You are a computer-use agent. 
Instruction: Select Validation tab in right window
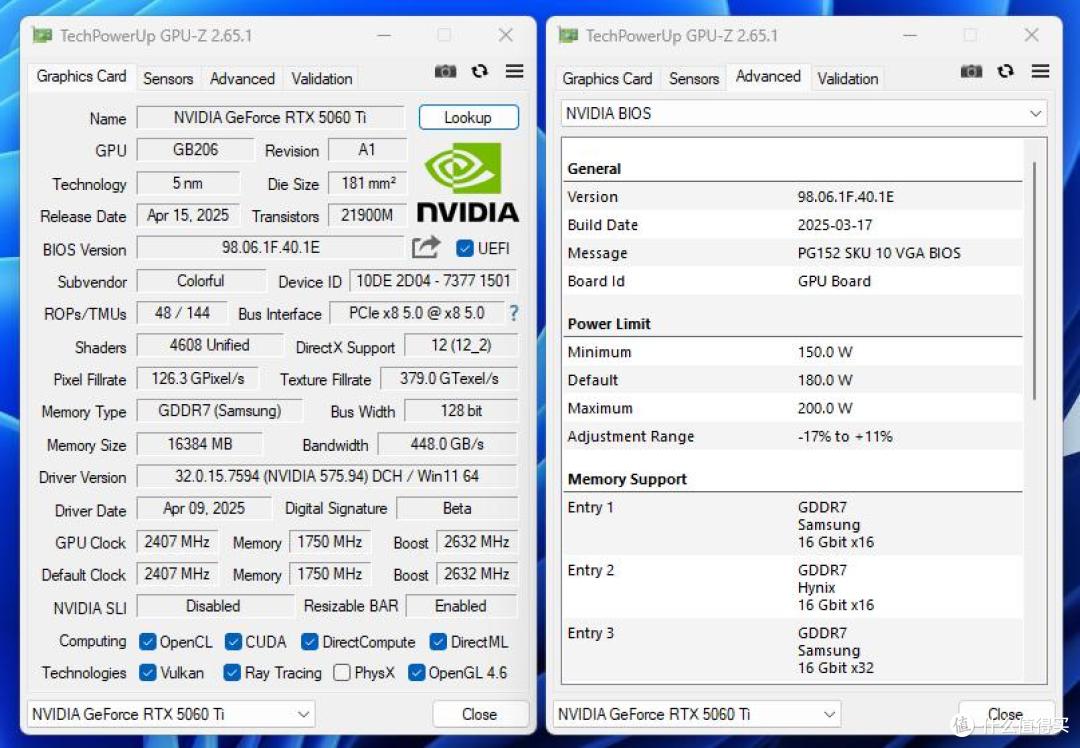(x=848, y=79)
